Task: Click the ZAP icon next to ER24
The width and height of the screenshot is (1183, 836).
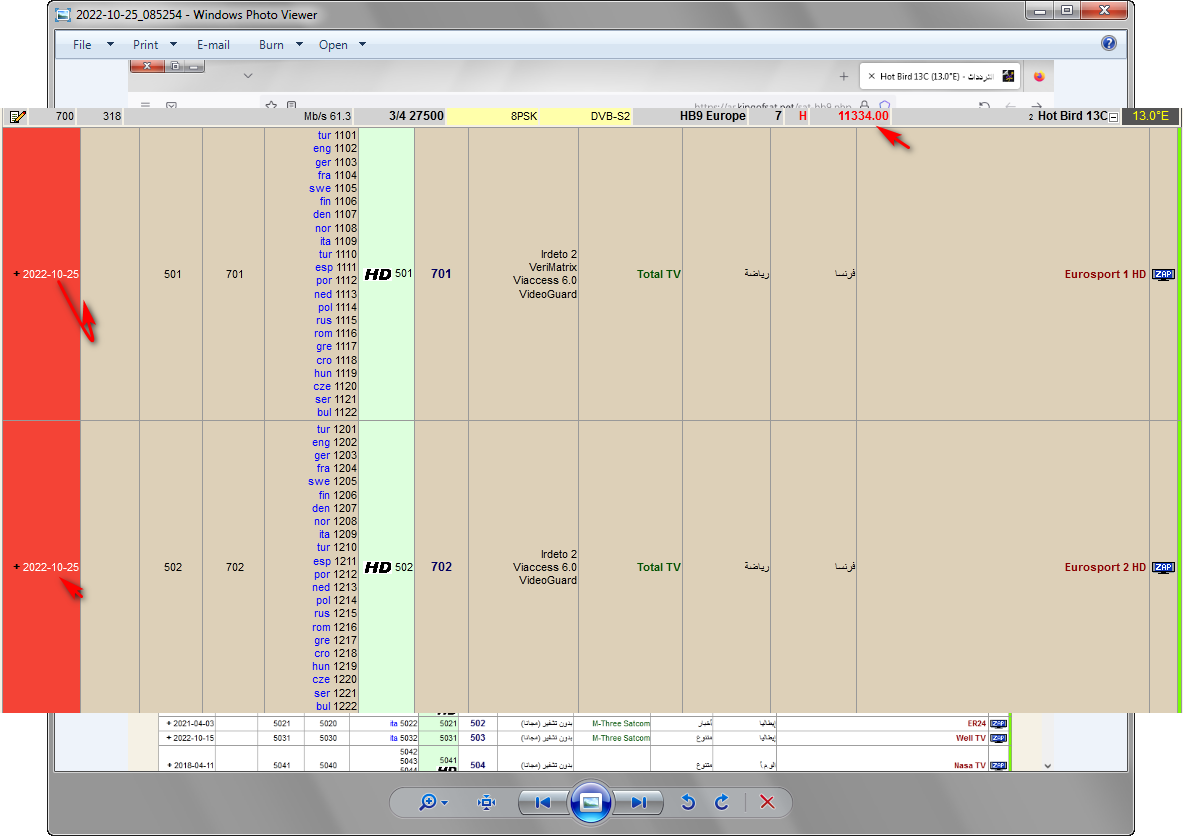Action: (x=998, y=723)
